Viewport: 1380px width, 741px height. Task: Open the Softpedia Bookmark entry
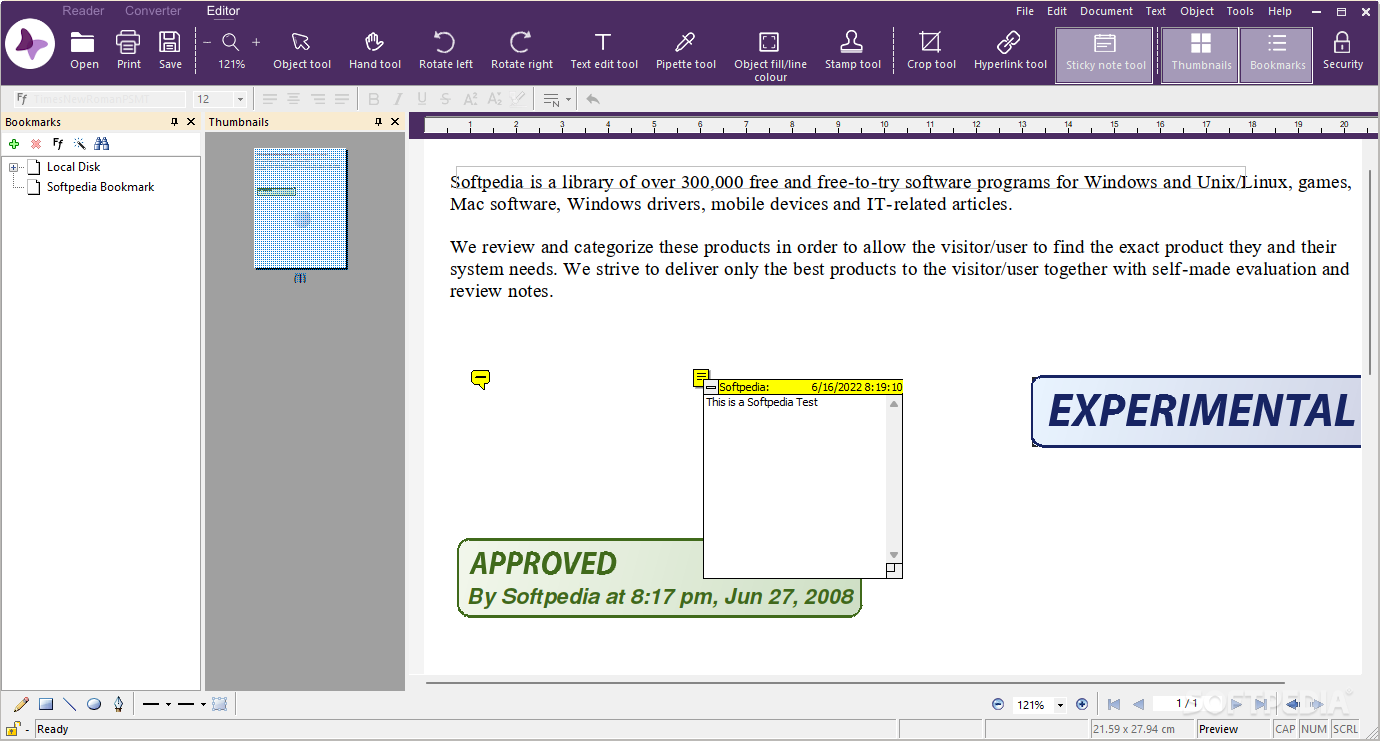(x=100, y=187)
